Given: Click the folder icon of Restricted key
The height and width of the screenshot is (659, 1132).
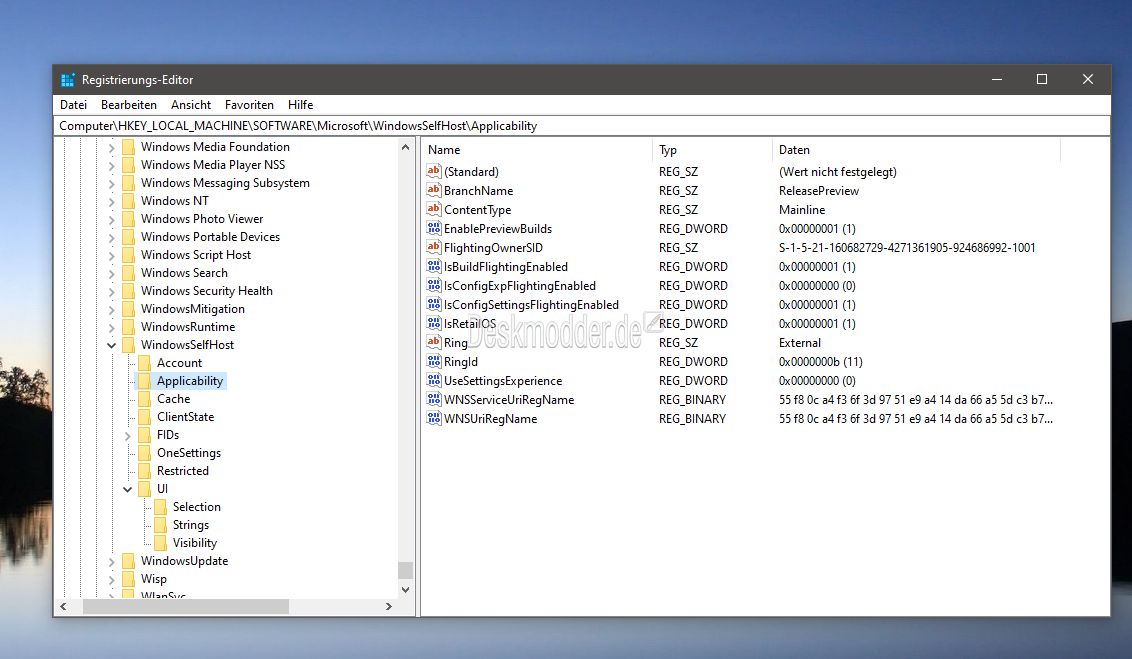Looking at the screenshot, I should click(x=144, y=471).
